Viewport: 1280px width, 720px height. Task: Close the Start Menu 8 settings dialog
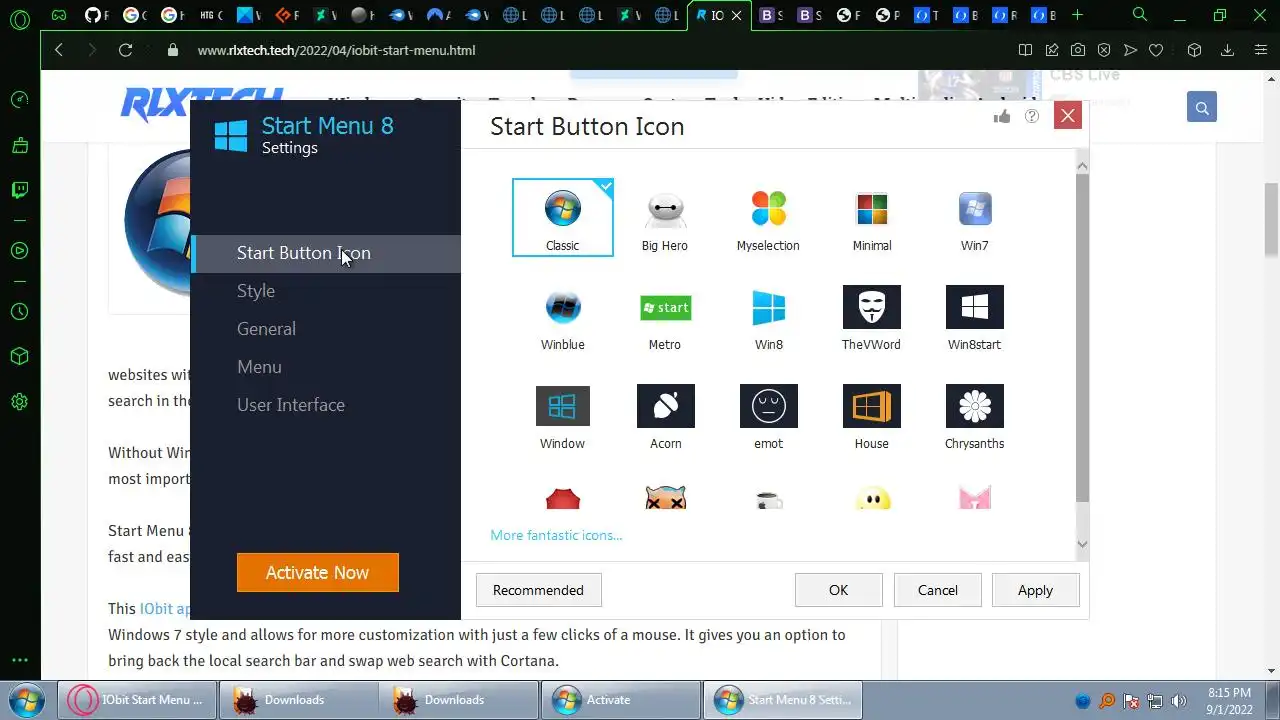click(1068, 116)
